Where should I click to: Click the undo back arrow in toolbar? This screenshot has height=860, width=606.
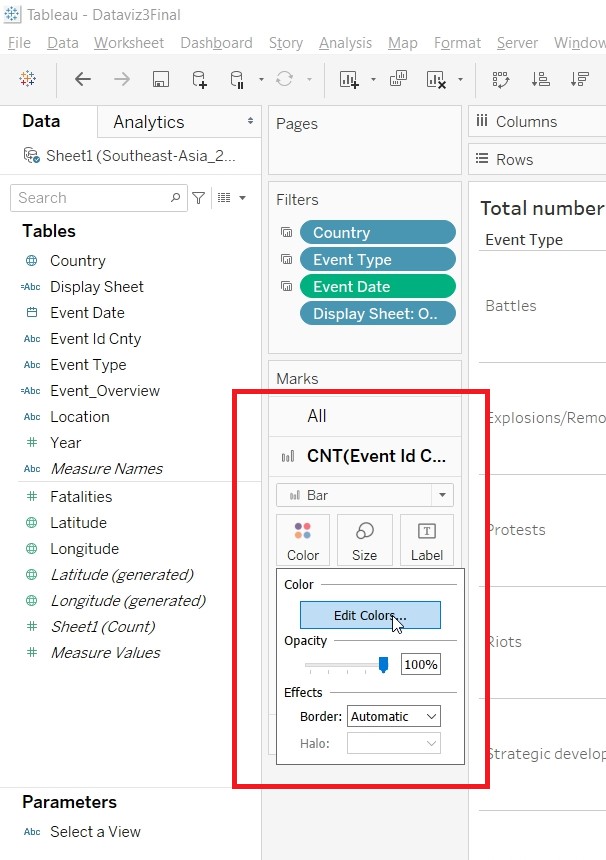tap(83, 80)
